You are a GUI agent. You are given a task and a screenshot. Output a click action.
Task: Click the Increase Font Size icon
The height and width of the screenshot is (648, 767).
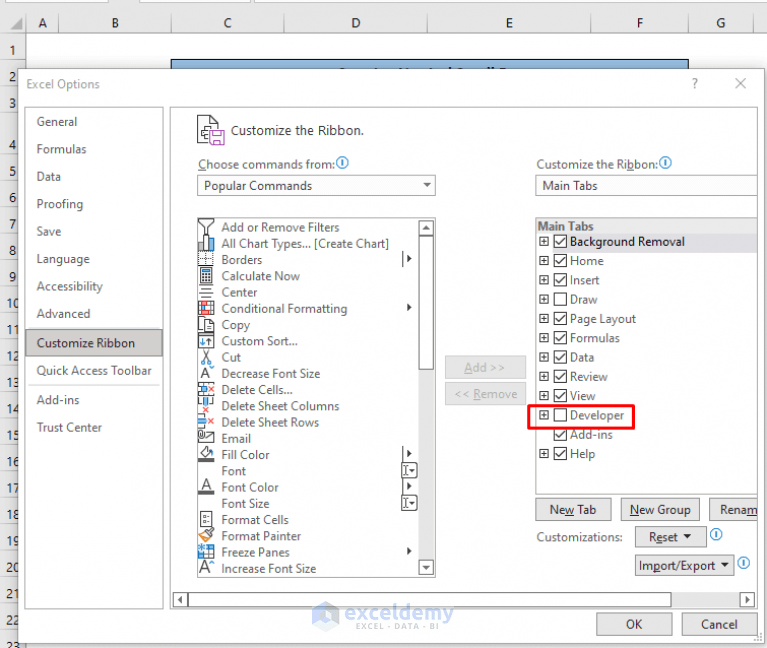(206, 568)
